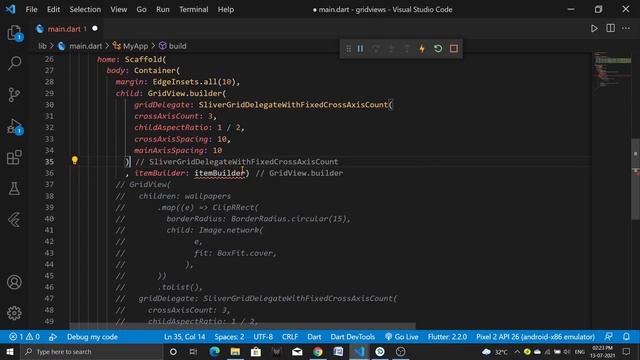The height and width of the screenshot is (360, 640).
Task: Click the itemBuilder identifier with error underline
Action: click(219, 173)
